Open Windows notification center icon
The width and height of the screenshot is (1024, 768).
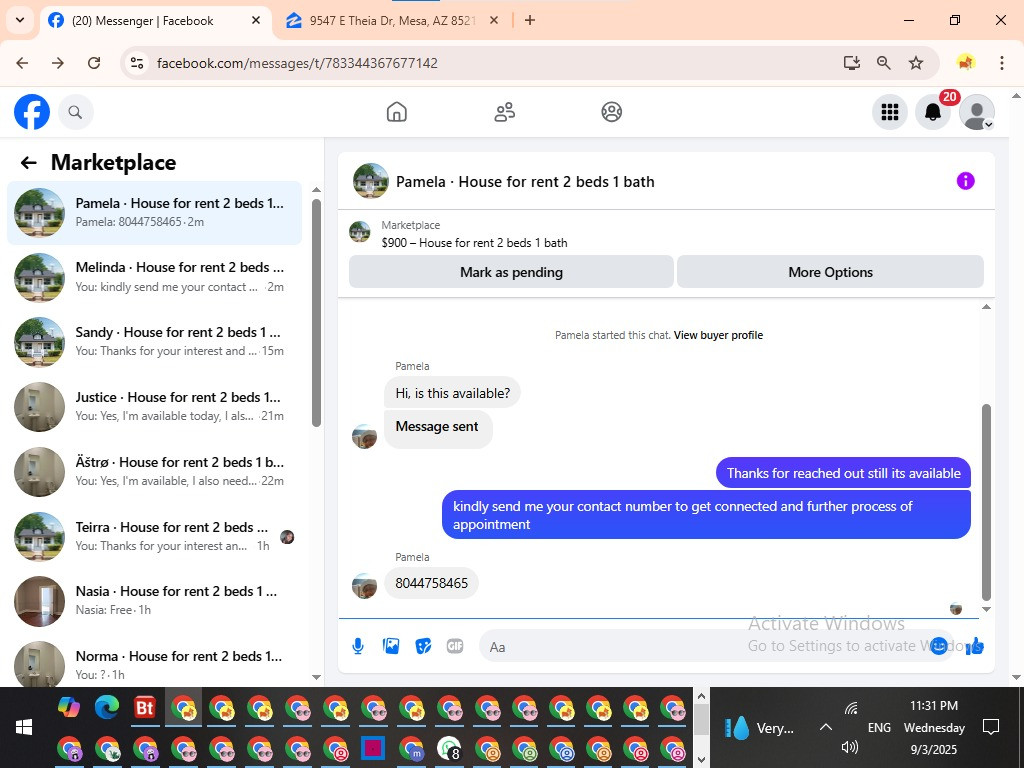click(x=991, y=728)
